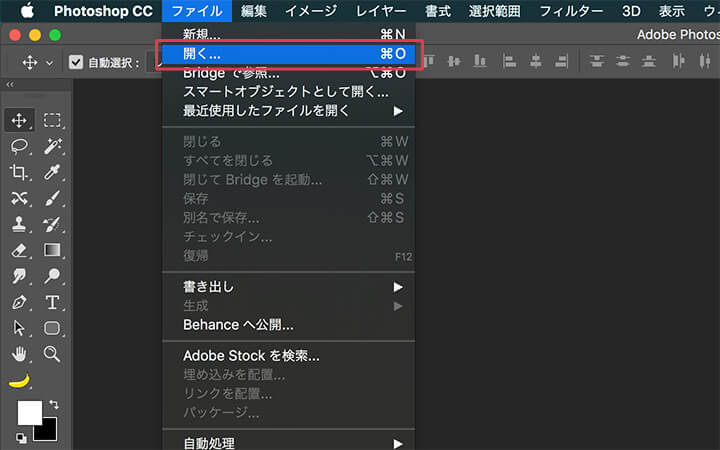Screen dimensions: 720x450
Task: Open the 書式 menu
Action: (x=438, y=11)
